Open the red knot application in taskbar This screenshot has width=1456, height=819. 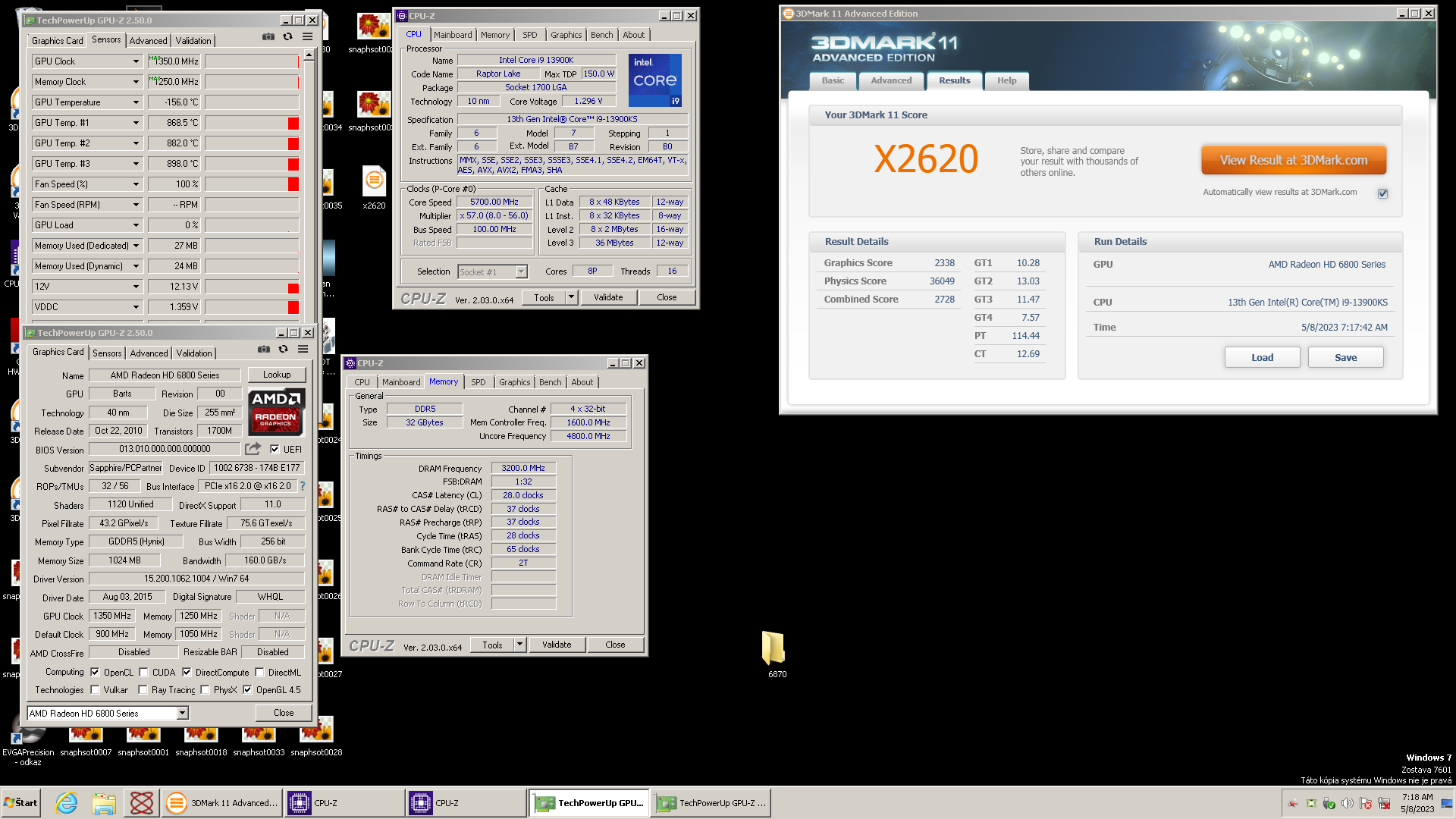[x=142, y=803]
